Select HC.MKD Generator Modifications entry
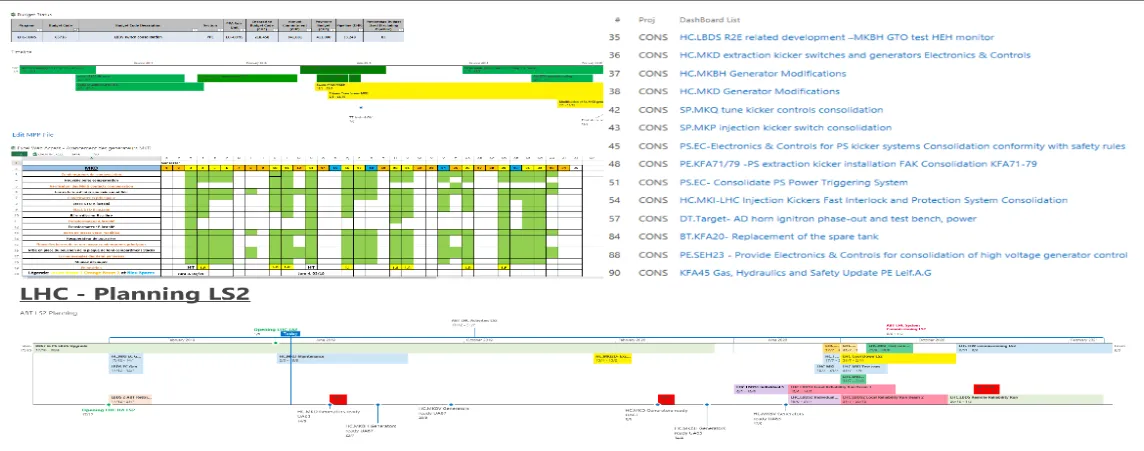Screen dimensions: 1144x451 [759, 92]
